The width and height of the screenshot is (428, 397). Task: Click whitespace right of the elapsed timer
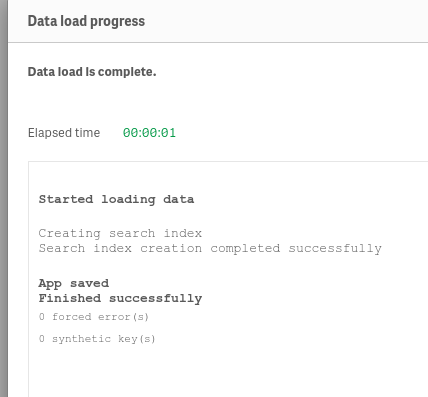click(x=300, y=133)
